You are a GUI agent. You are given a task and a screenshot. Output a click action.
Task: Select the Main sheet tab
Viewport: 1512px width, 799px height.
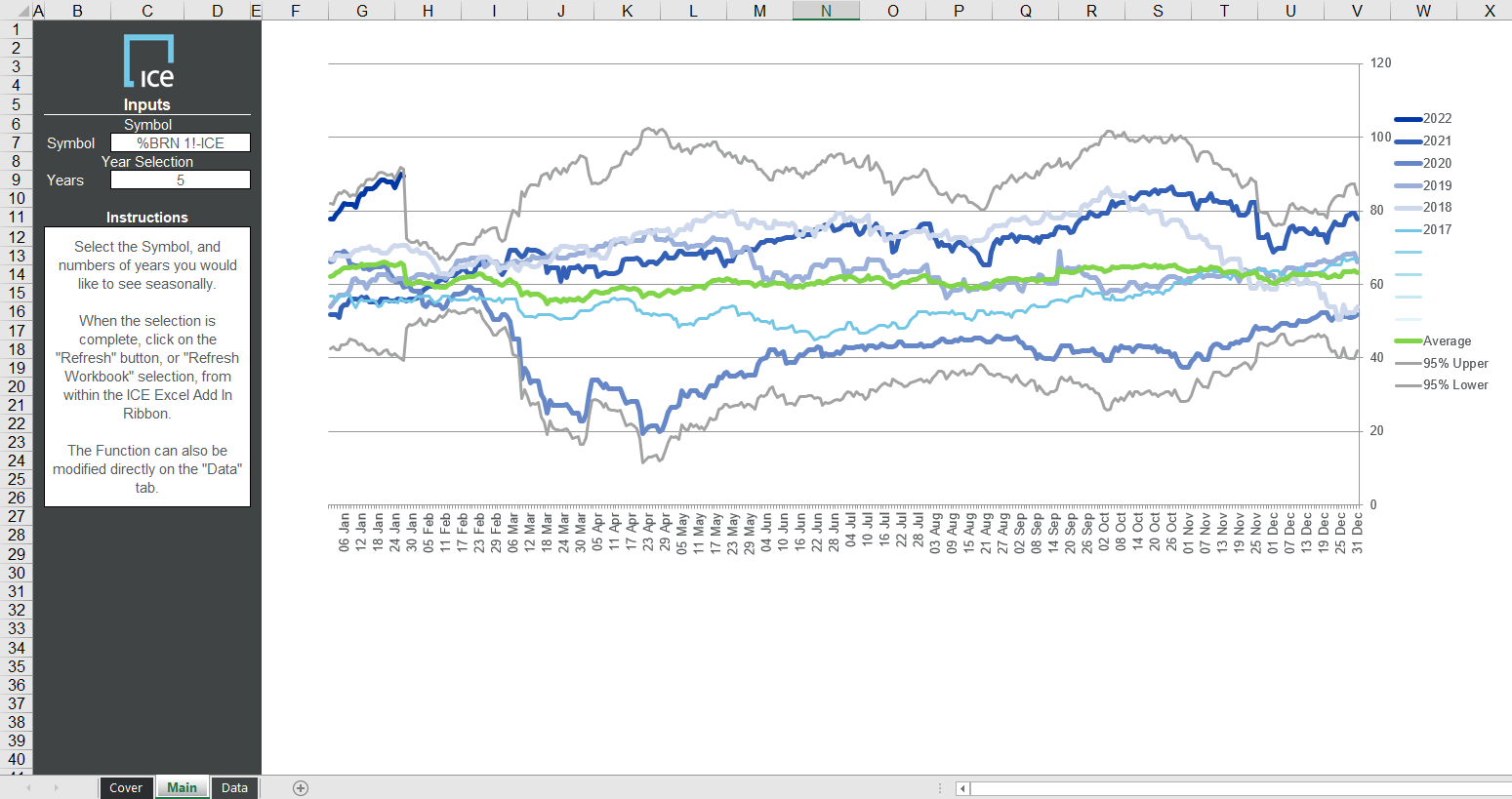182,787
